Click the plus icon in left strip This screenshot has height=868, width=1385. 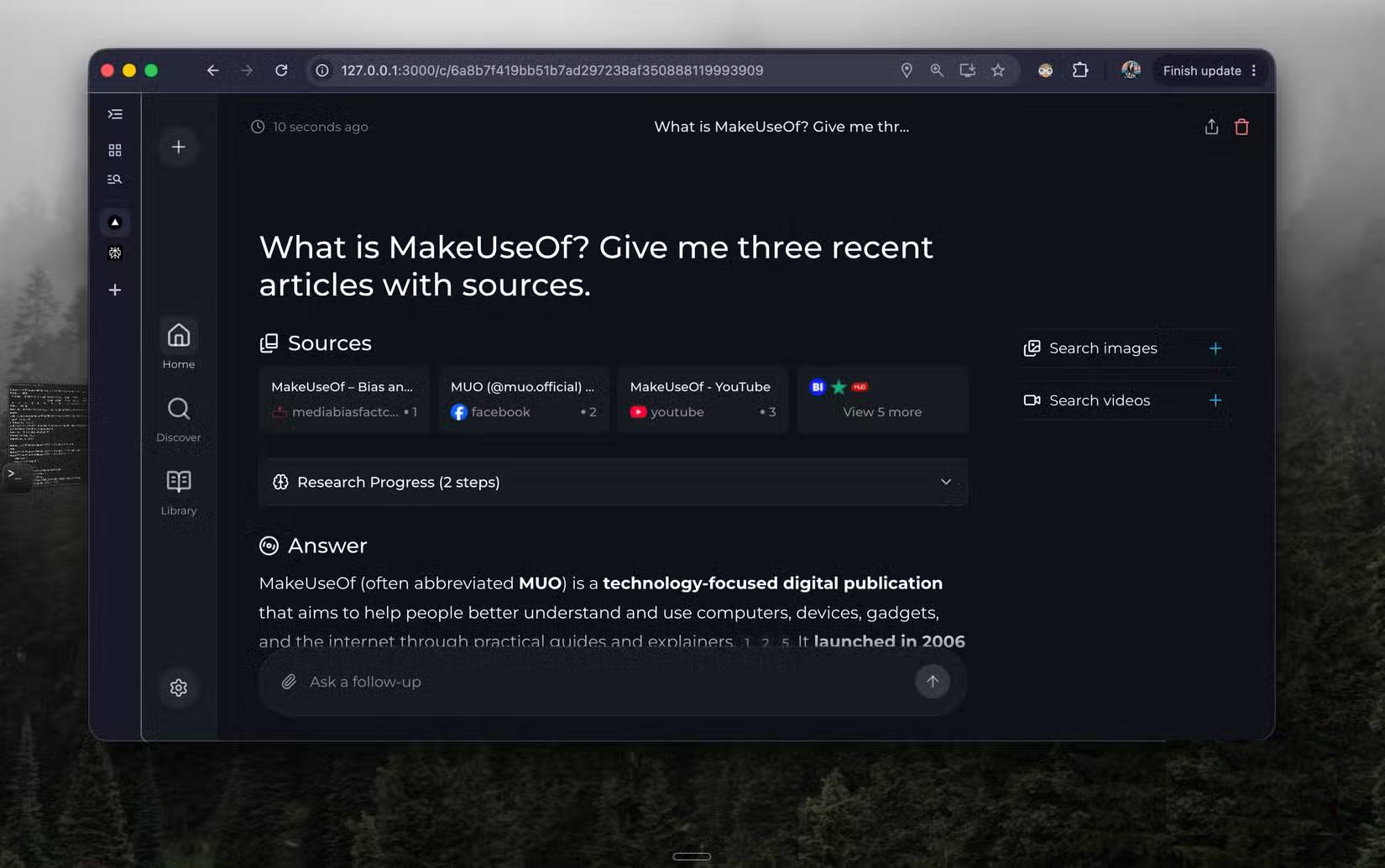(115, 290)
